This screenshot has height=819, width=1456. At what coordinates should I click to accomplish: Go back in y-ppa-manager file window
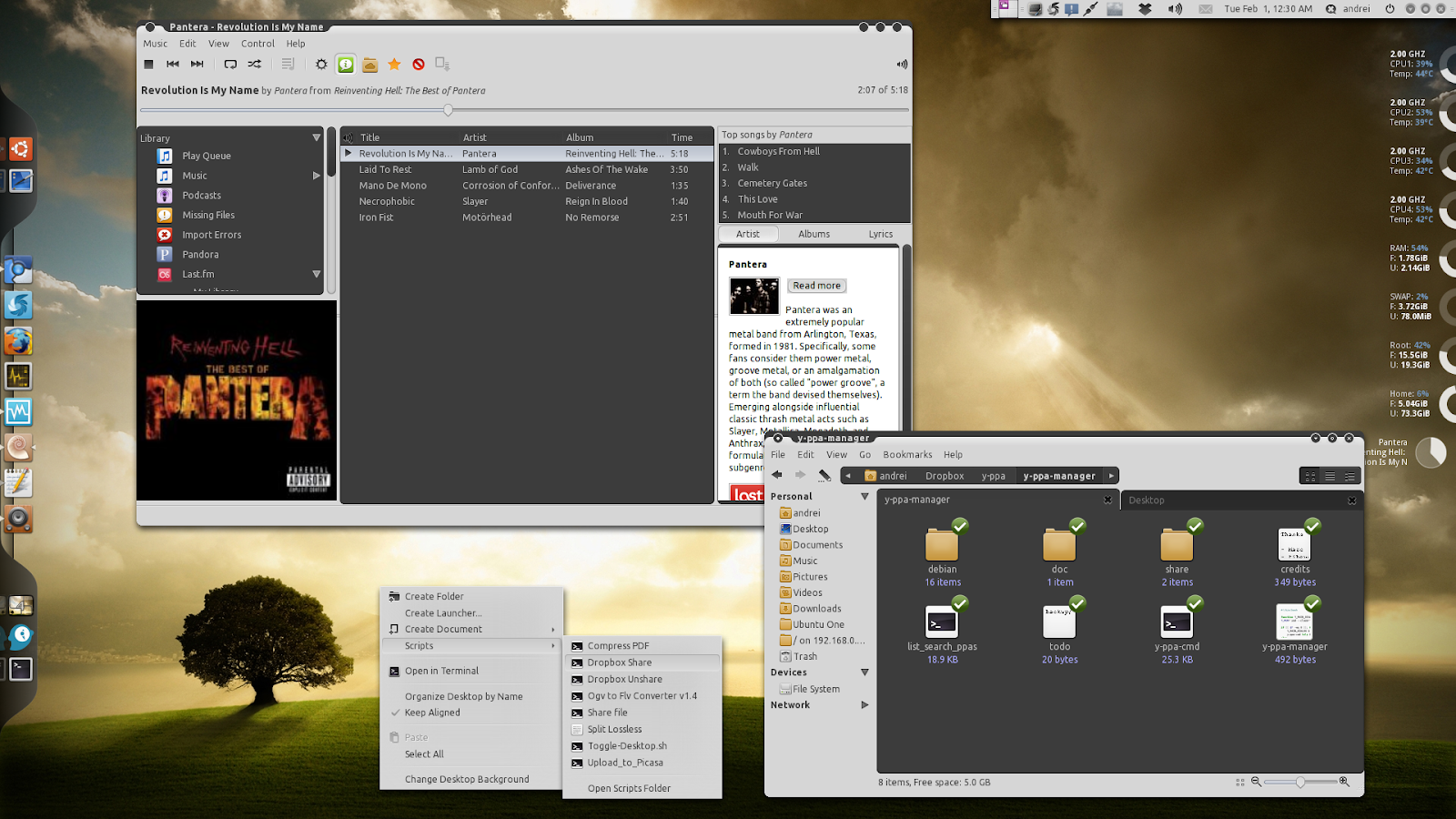pos(777,475)
